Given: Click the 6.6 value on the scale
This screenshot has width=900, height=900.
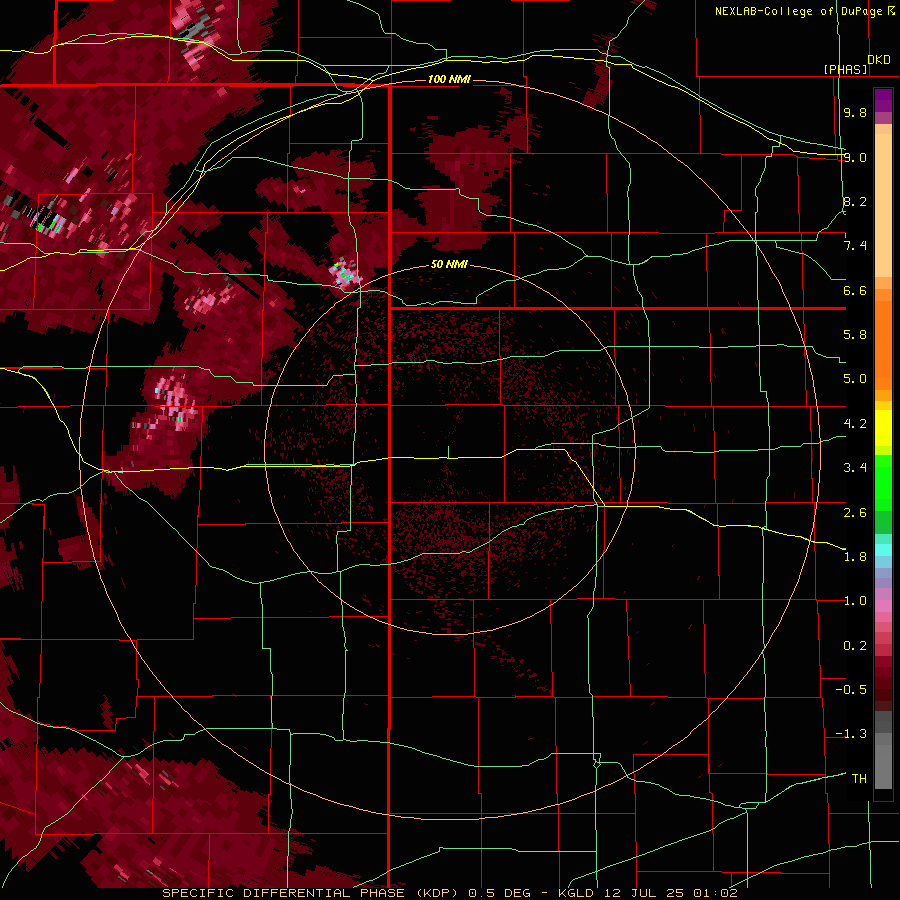Looking at the screenshot, I should coord(855,290).
